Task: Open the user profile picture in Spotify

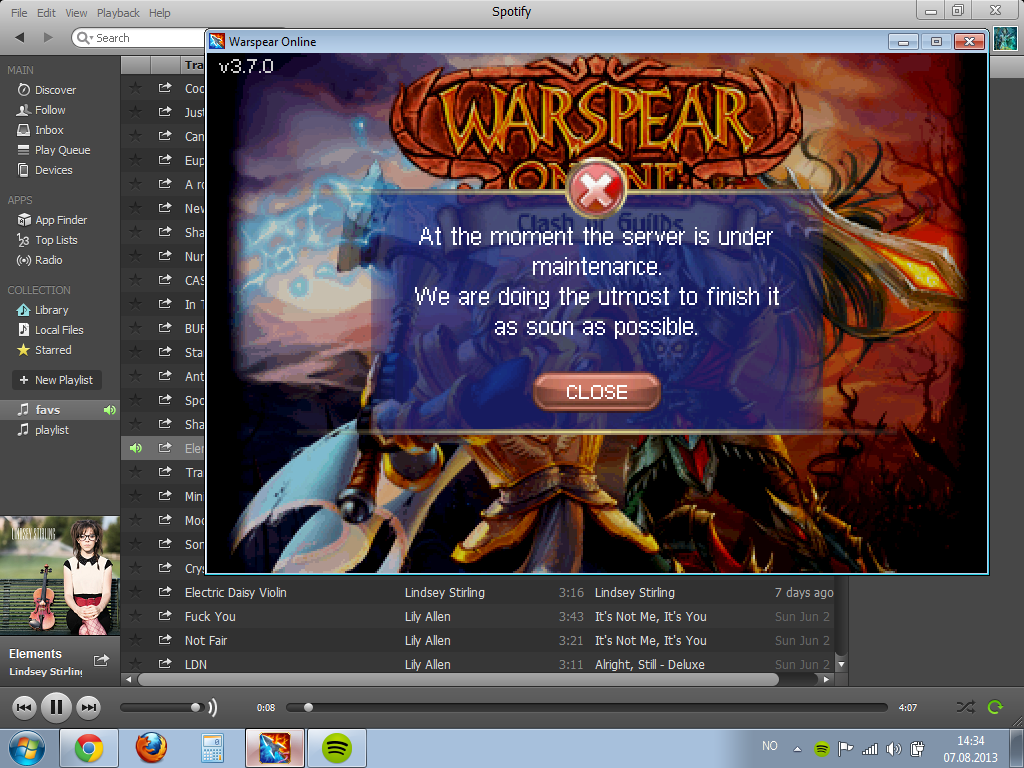Action: click(x=1005, y=39)
